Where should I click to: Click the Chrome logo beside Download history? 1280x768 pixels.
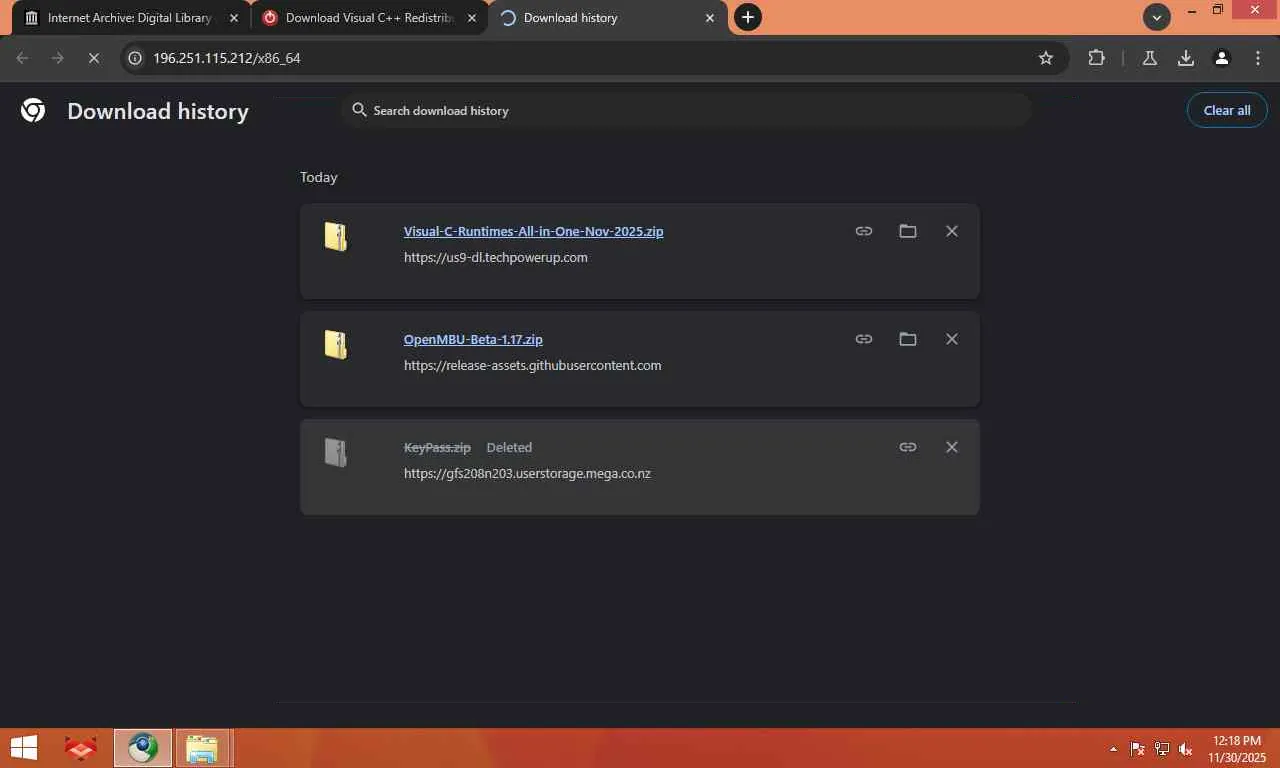[x=33, y=110]
